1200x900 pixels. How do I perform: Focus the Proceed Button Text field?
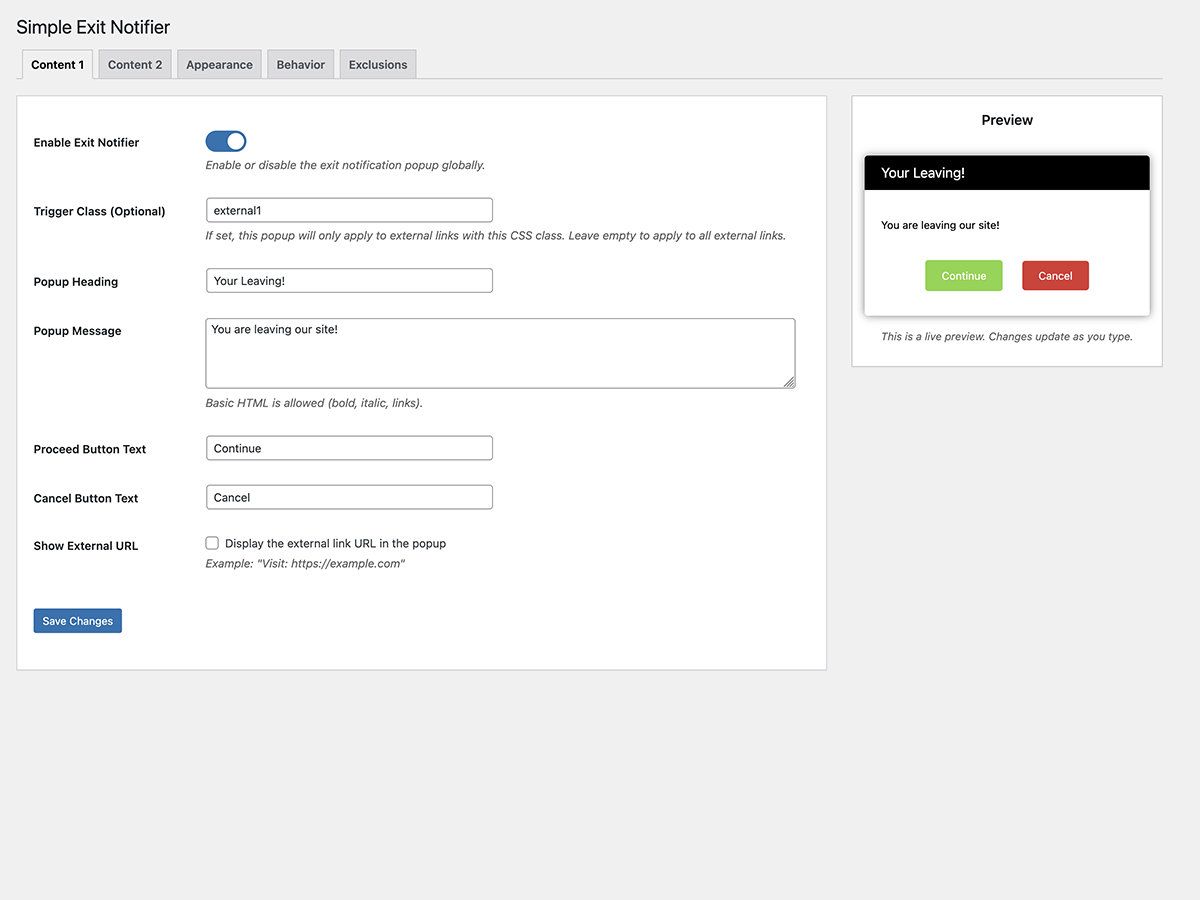349,448
